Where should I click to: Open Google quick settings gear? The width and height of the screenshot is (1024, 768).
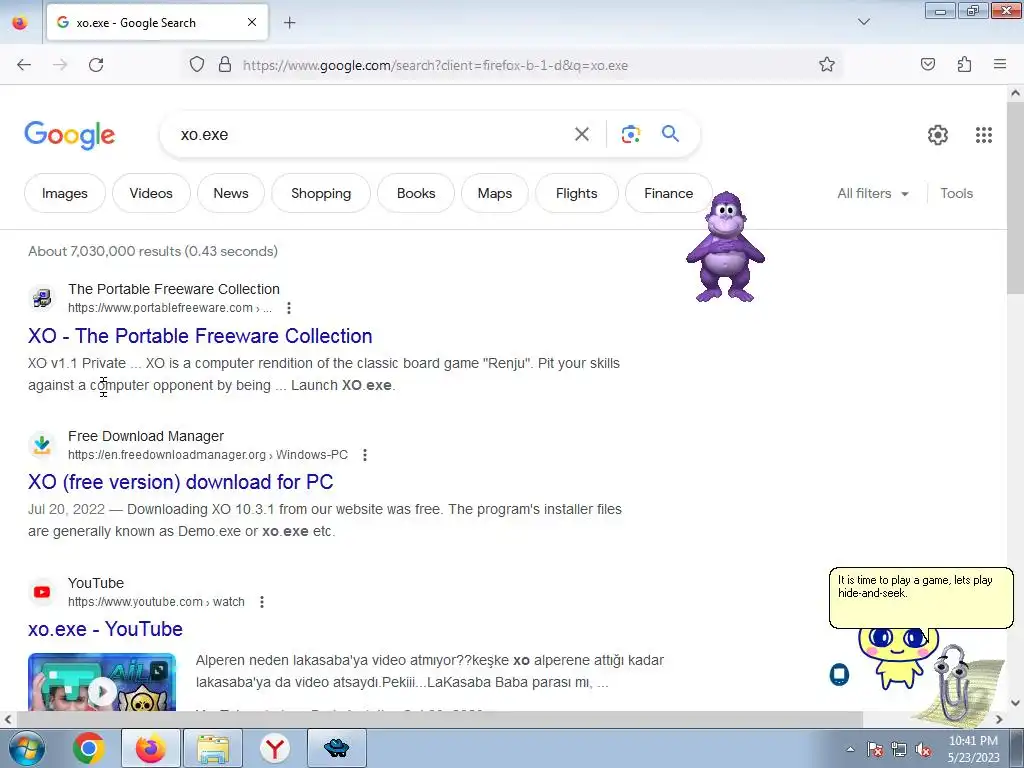click(938, 135)
